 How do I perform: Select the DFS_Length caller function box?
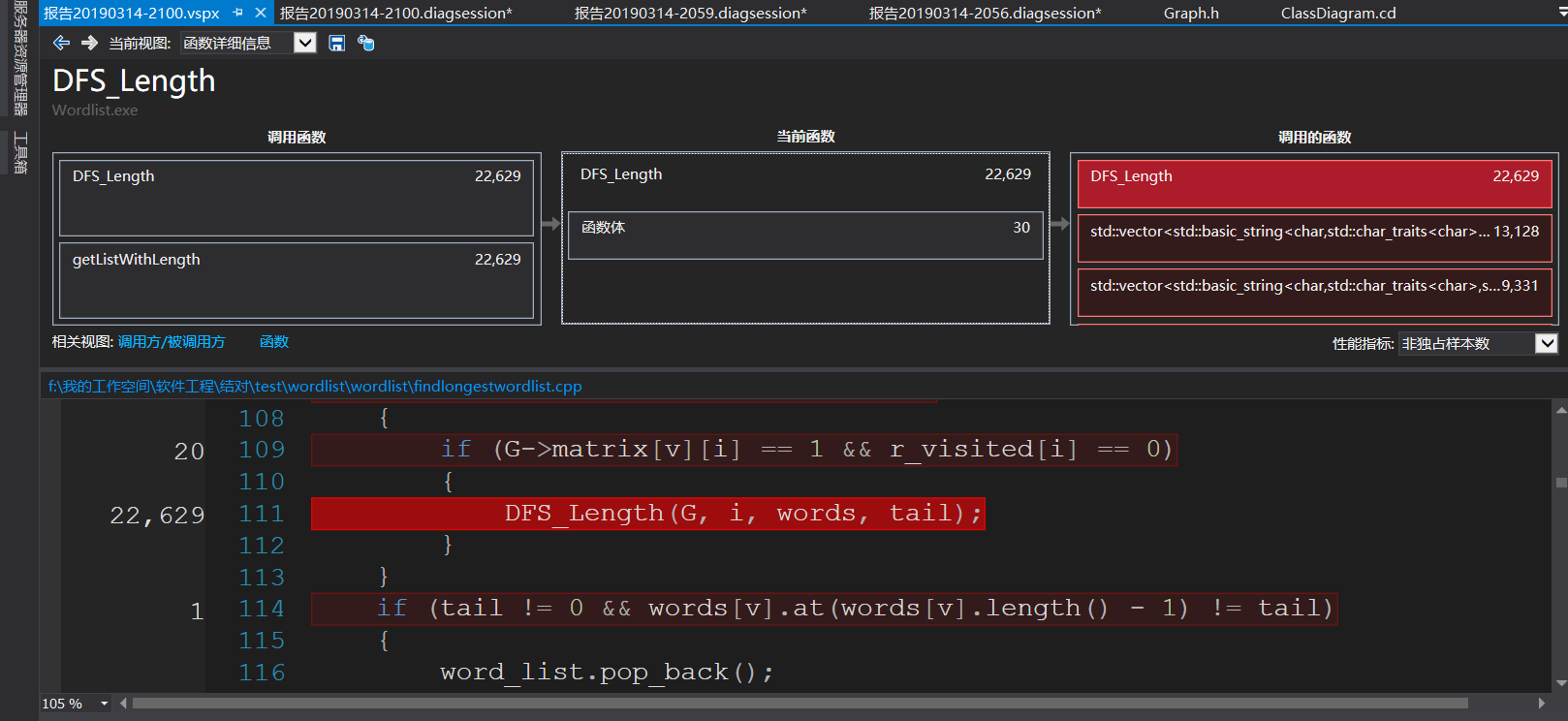(297, 198)
